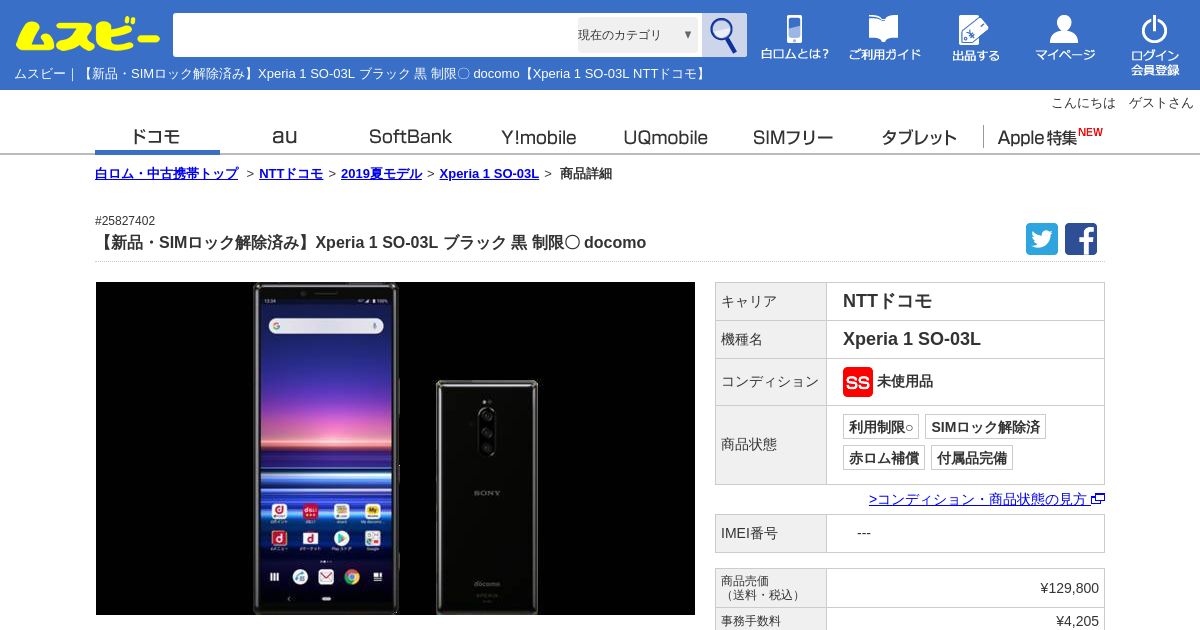Screen dimensions: 1200x630
Task: Select the ドコモ carrier tab
Action: 157,137
